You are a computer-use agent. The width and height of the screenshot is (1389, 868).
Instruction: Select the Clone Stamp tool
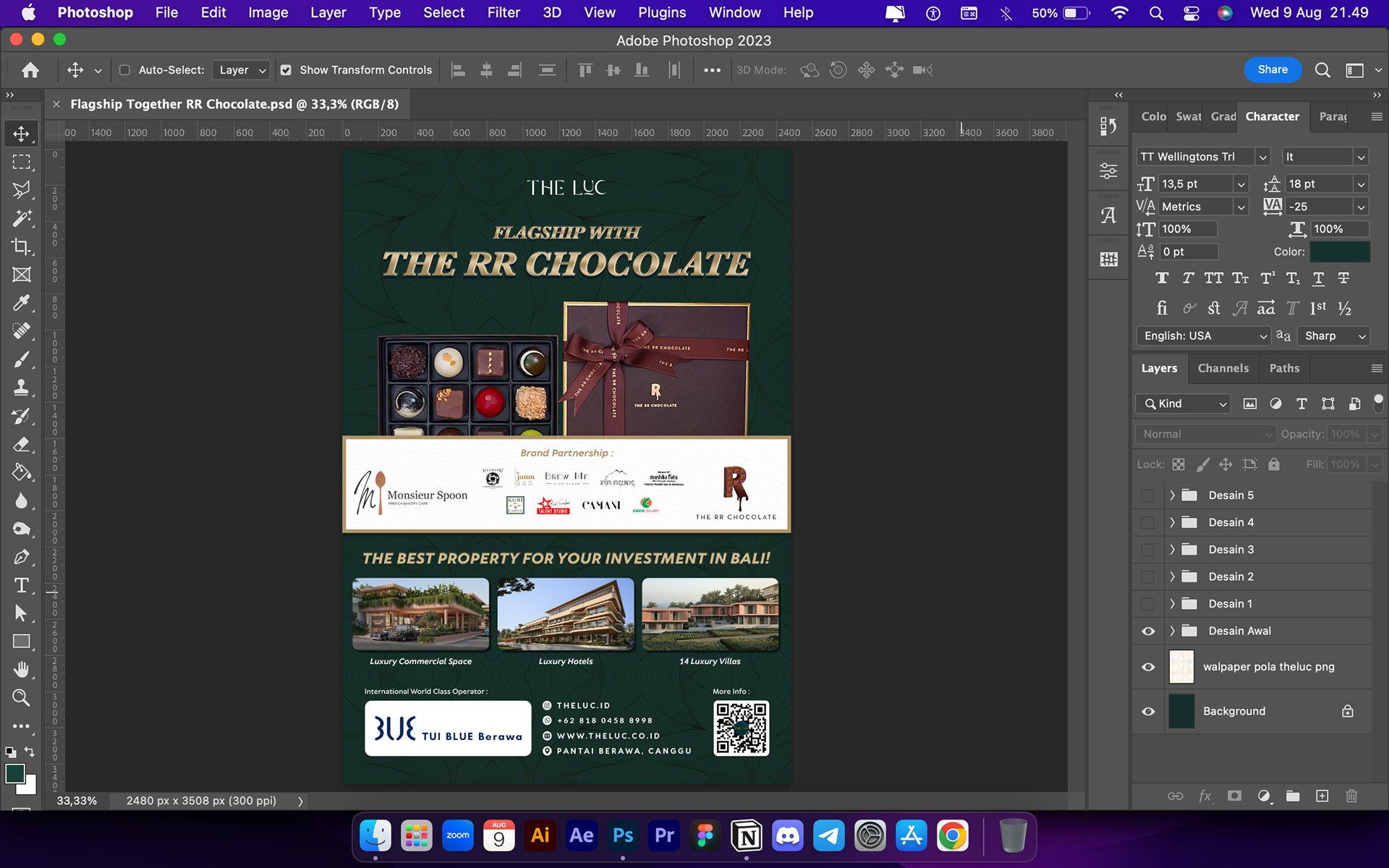tap(21, 388)
